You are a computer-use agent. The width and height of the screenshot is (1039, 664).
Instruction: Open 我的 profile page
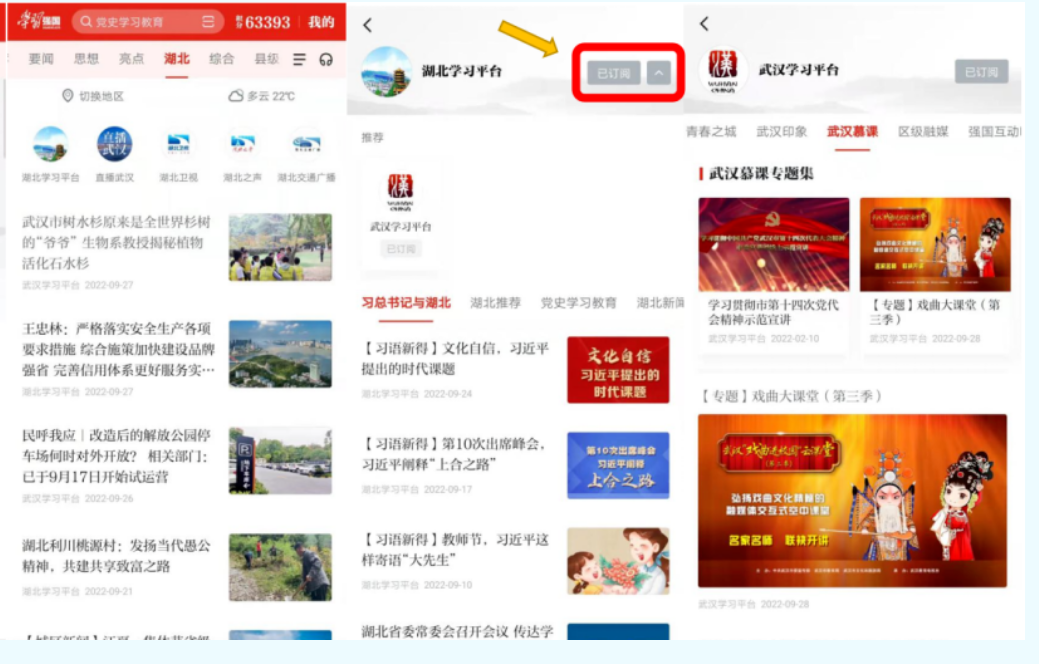[320, 22]
